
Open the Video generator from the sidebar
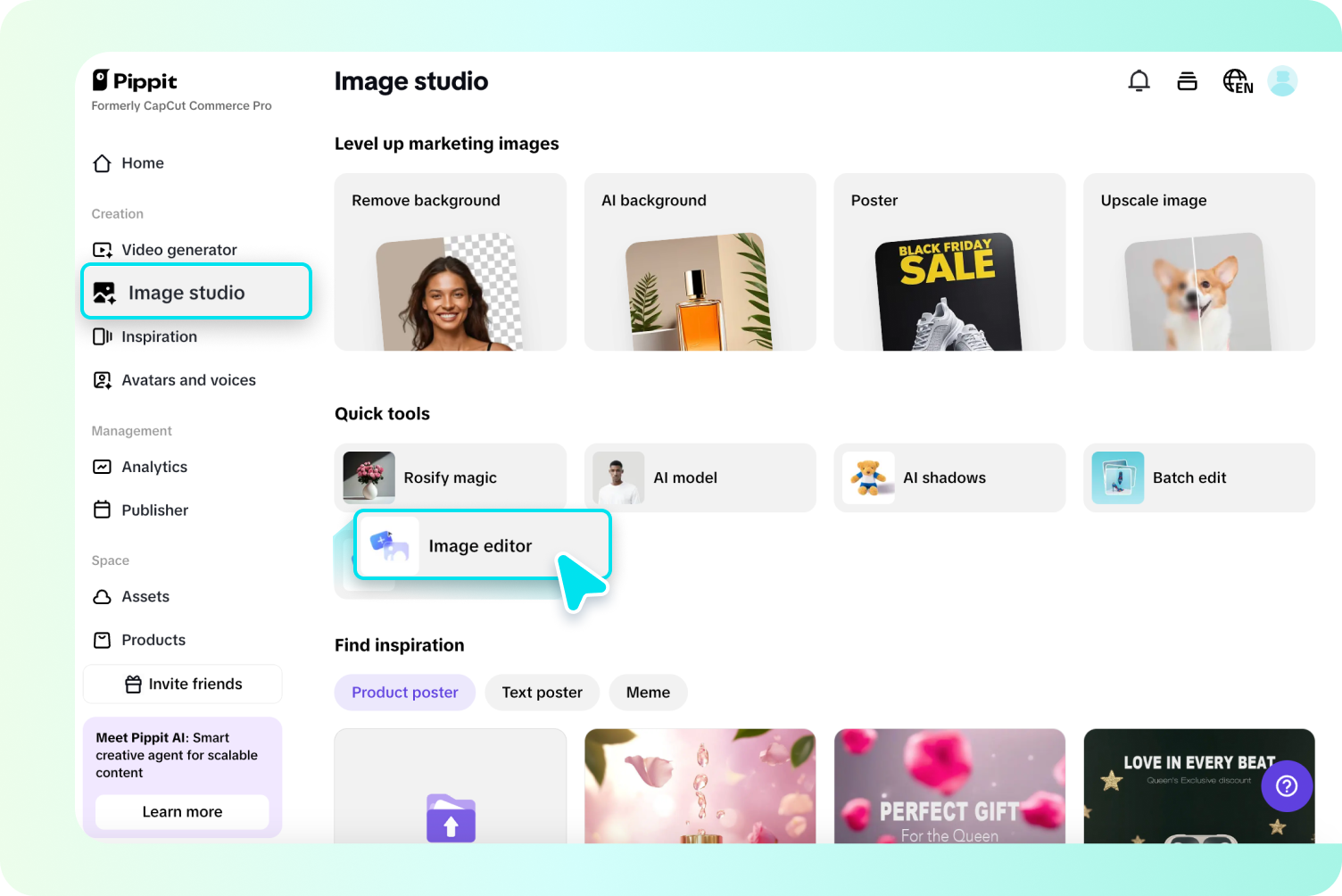(178, 250)
